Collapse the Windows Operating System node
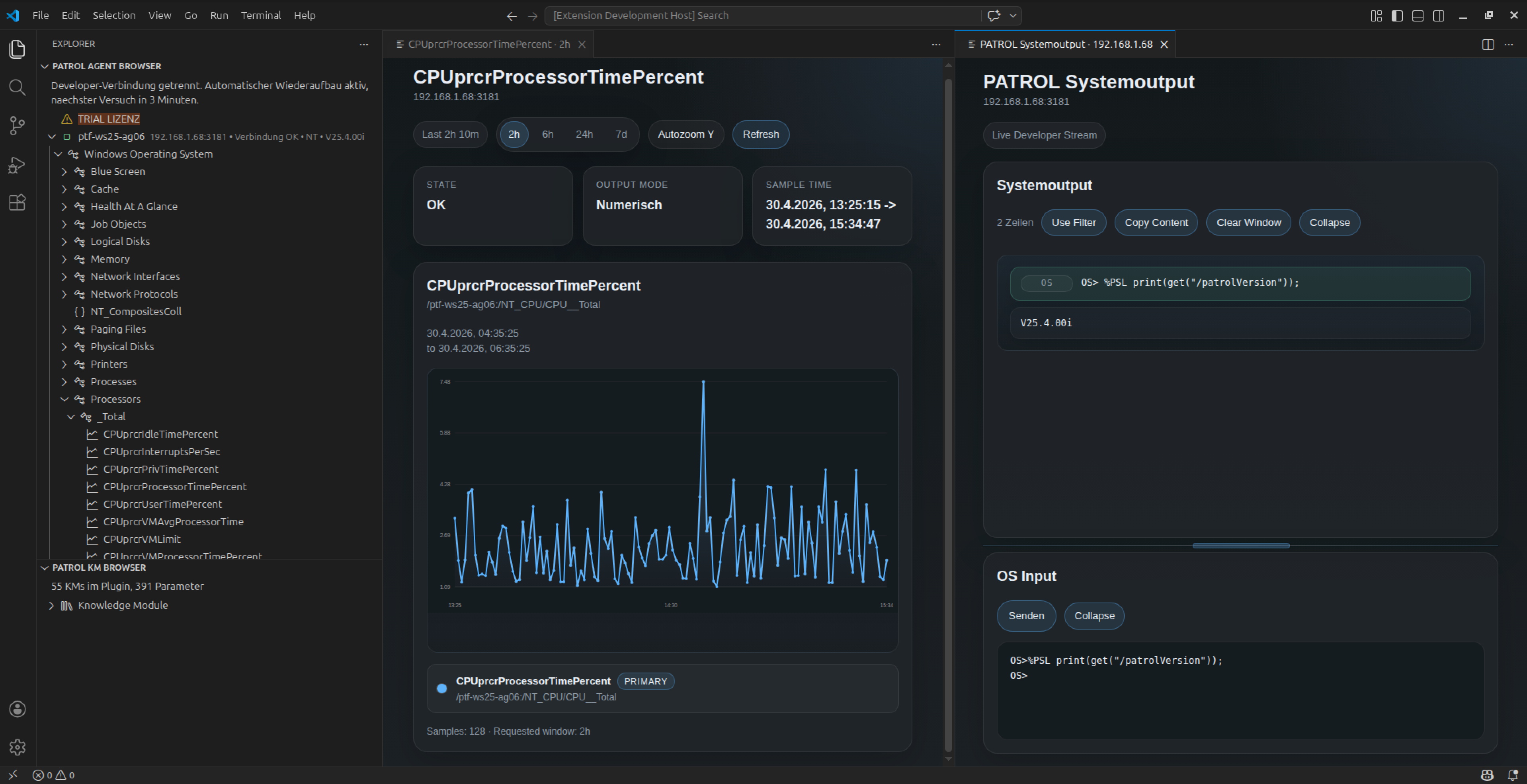This screenshot has height=784, width=1527. pos(58,154)
